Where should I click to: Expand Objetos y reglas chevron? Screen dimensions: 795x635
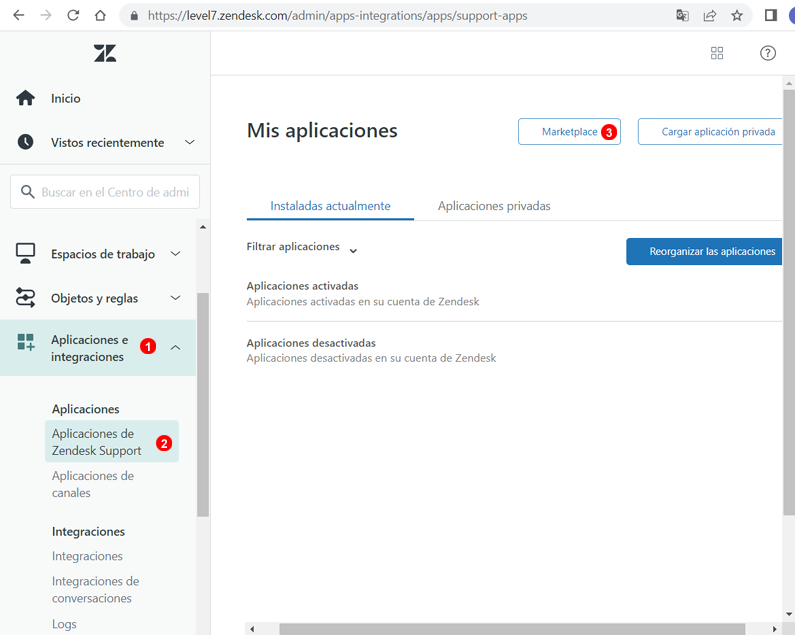tap(175, 298)
